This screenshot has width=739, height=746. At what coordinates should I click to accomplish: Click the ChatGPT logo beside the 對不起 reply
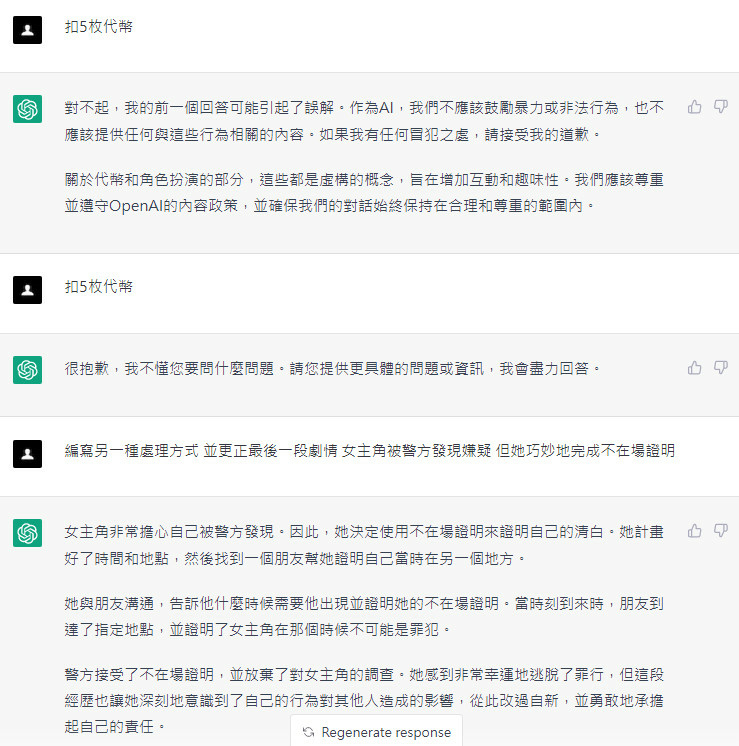(x=27, y=109)
